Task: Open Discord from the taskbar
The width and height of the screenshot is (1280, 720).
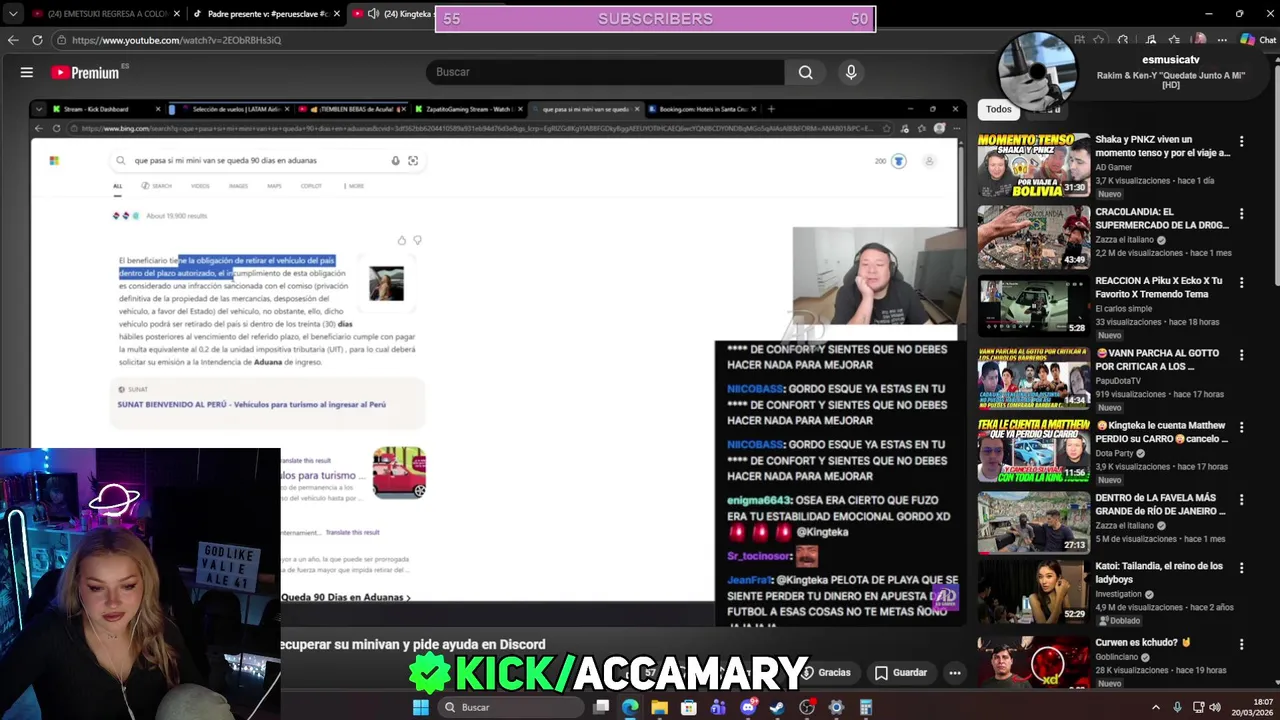Action: click(x=748, y=707)
